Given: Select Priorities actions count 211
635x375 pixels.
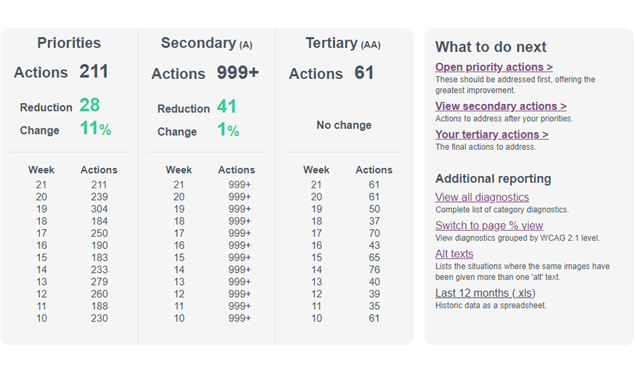Looking at the screenshot, I should [94, 72].
